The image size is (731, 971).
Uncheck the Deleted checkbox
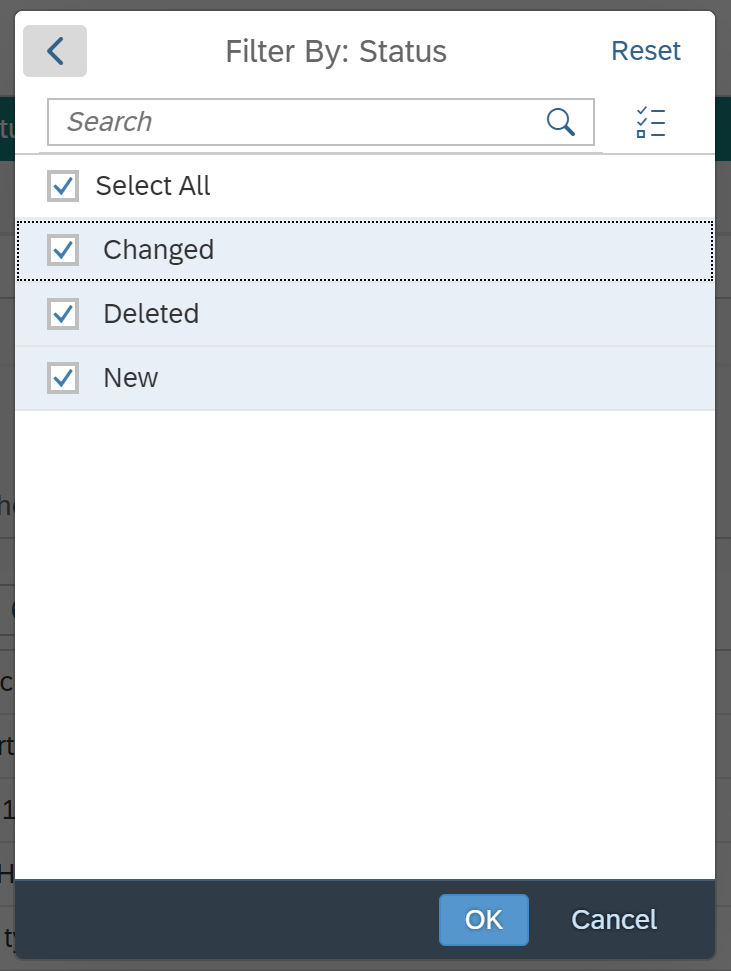coord(63,314)
